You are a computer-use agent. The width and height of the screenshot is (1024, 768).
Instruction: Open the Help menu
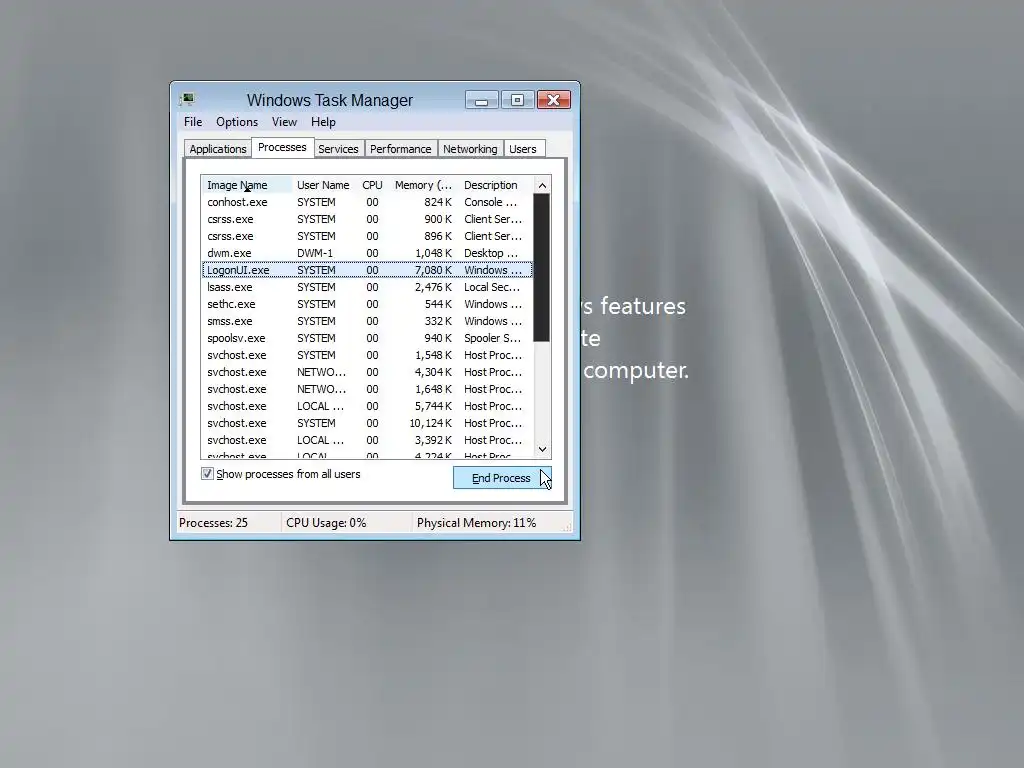click(323, 122)
